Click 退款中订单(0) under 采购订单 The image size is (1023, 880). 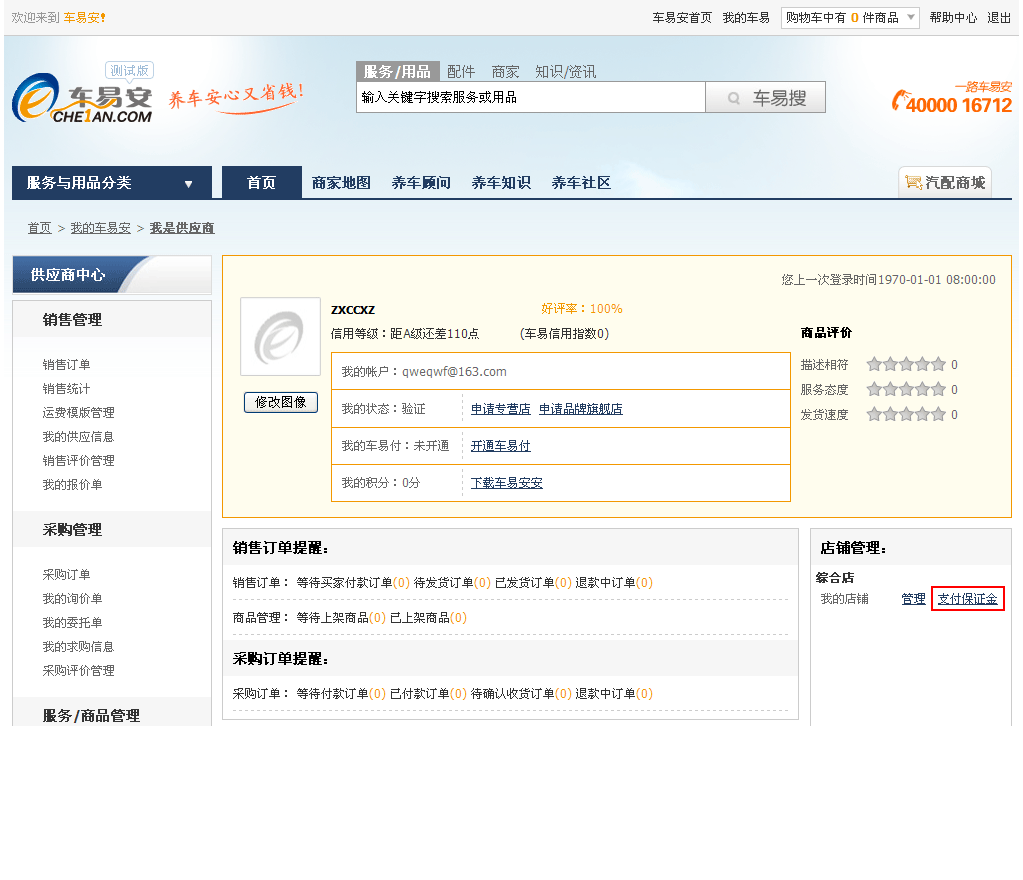tap(614, 694)
